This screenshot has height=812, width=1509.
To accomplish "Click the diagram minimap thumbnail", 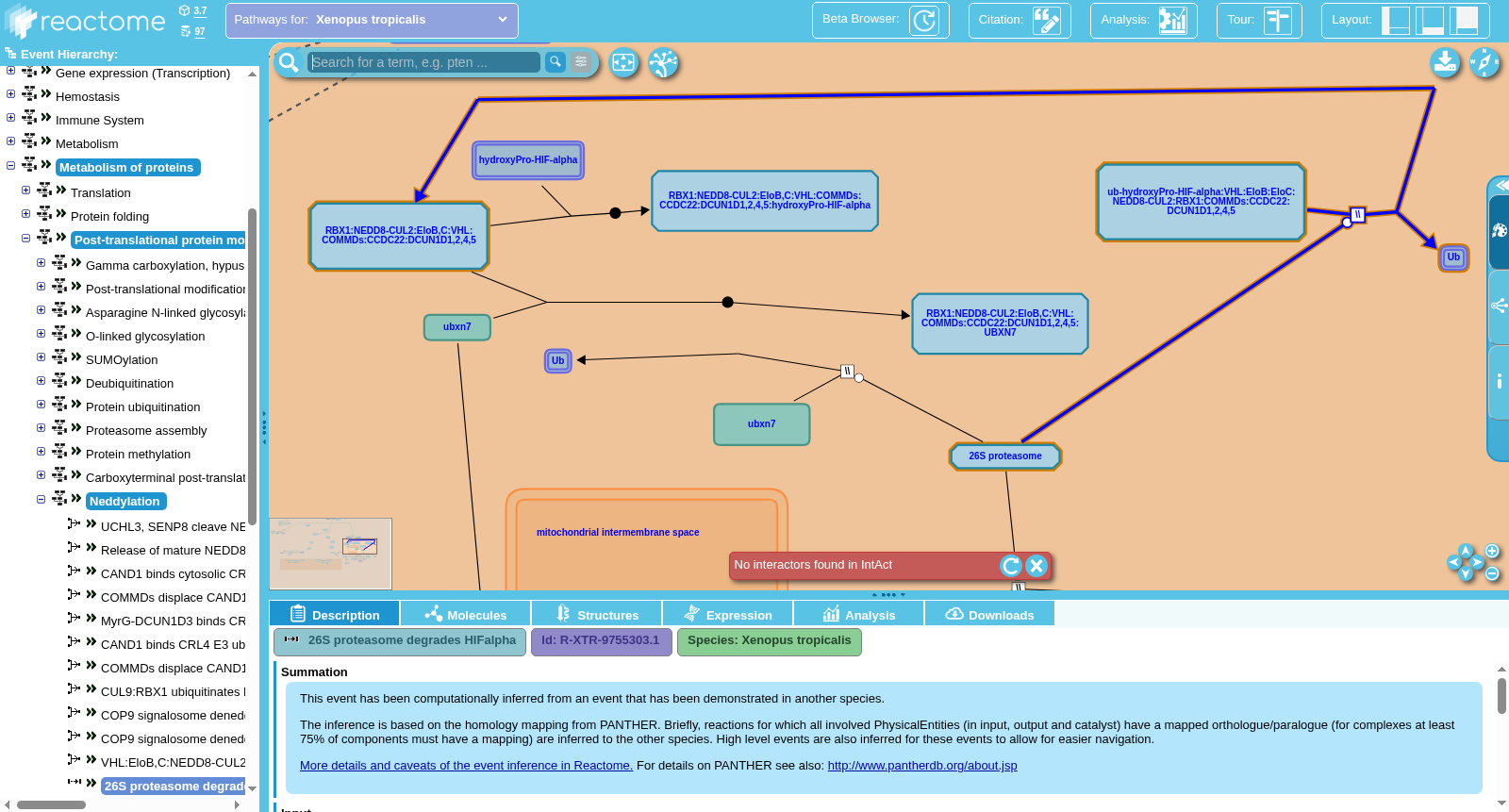I will click(330, 554).
